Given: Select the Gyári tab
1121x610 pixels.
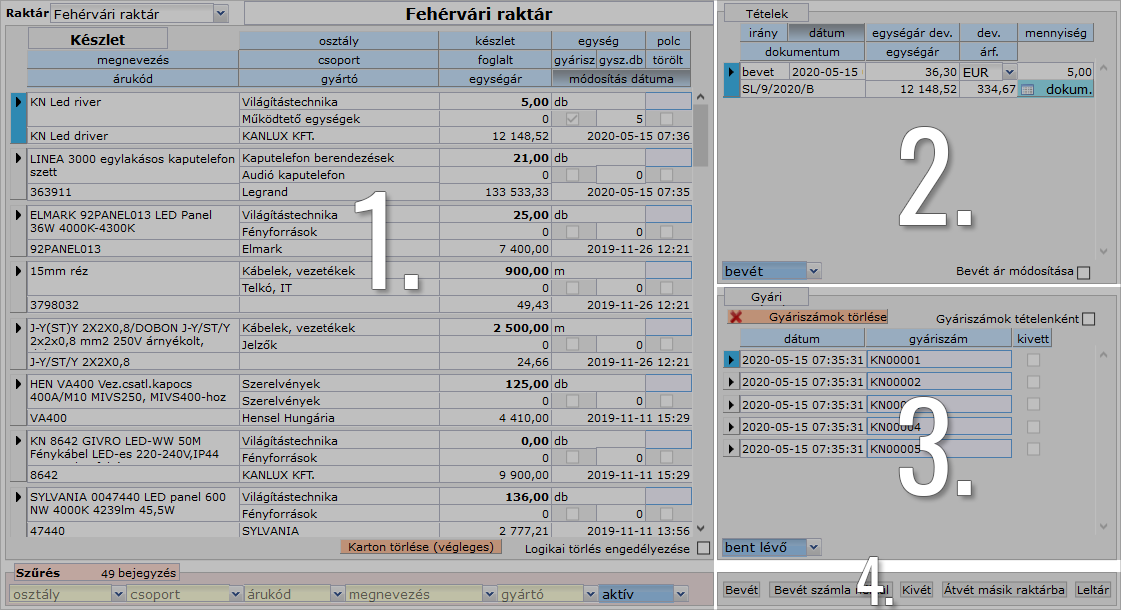Looking at the screenshot, I should point(766,297).
